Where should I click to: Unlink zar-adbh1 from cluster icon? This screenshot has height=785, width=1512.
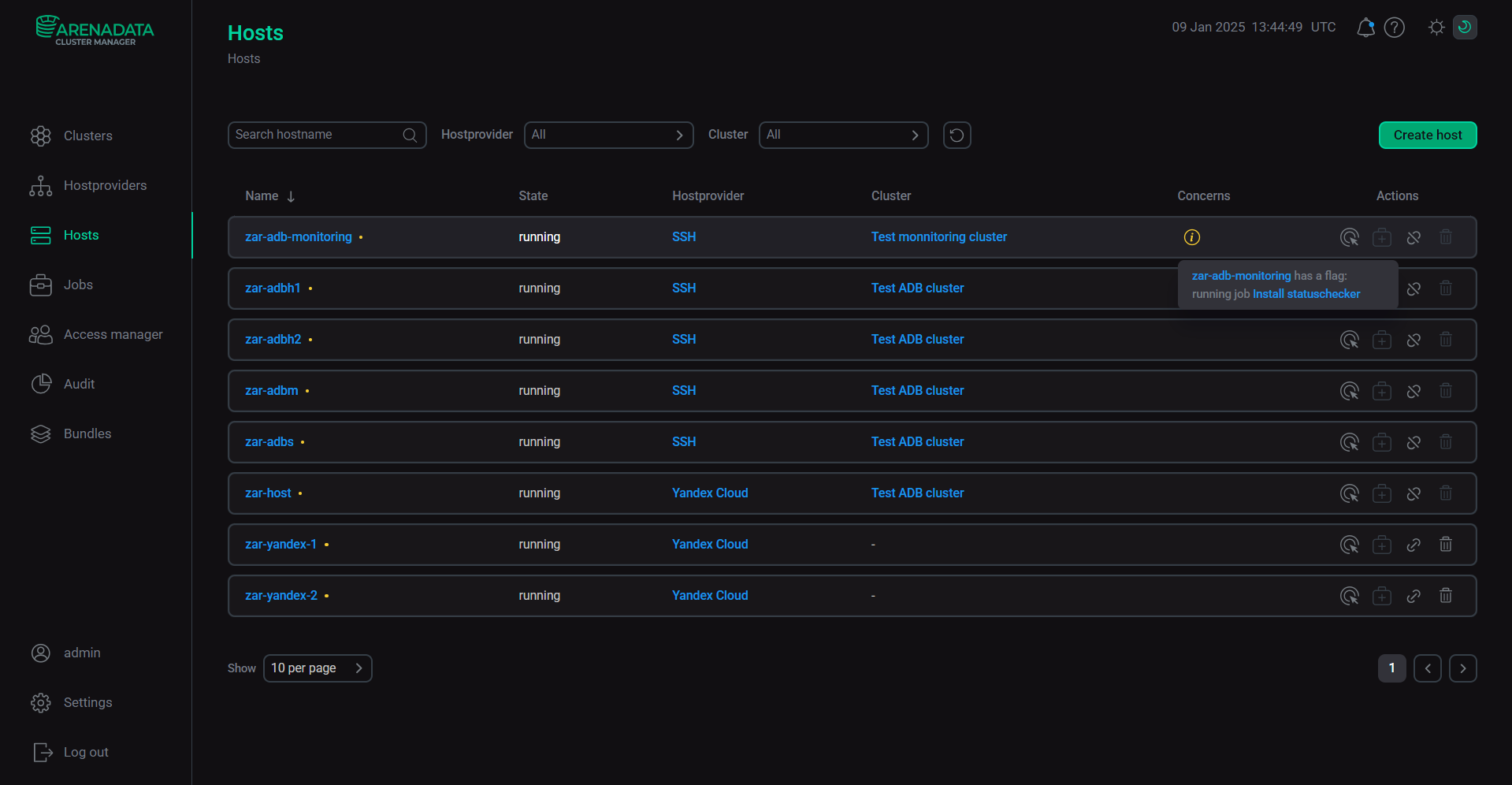coord(1414,288)
